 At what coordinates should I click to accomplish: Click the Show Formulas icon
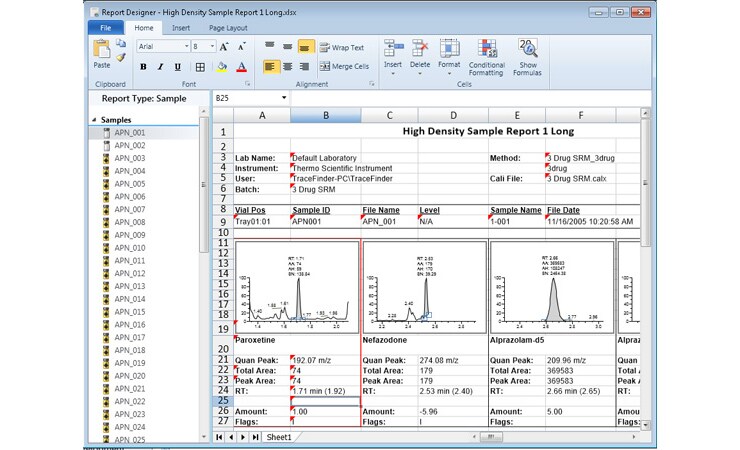pyautogui.click(x=527, y=56)
